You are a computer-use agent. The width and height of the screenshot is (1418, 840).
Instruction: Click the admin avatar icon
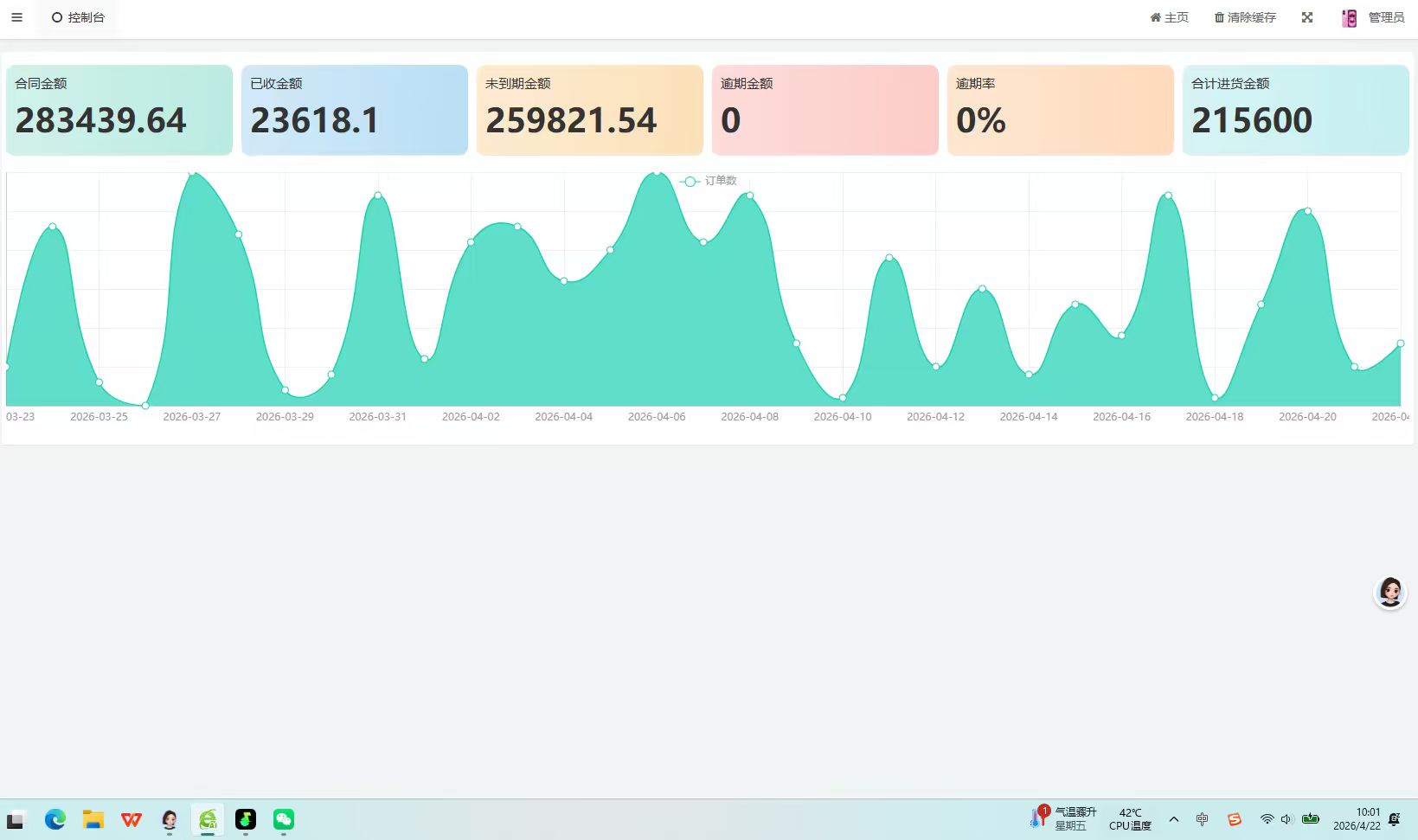[x=1350, y=18]
